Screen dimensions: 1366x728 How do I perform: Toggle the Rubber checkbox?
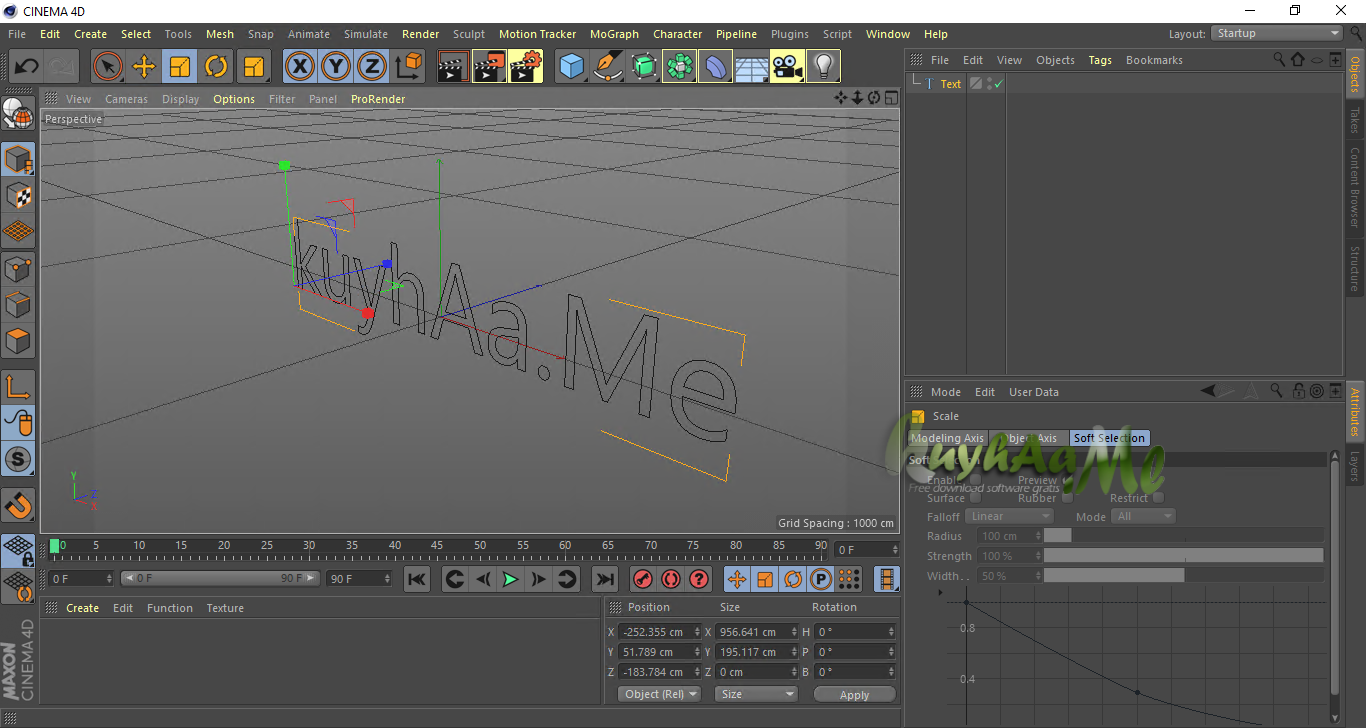click(1067, 497)
